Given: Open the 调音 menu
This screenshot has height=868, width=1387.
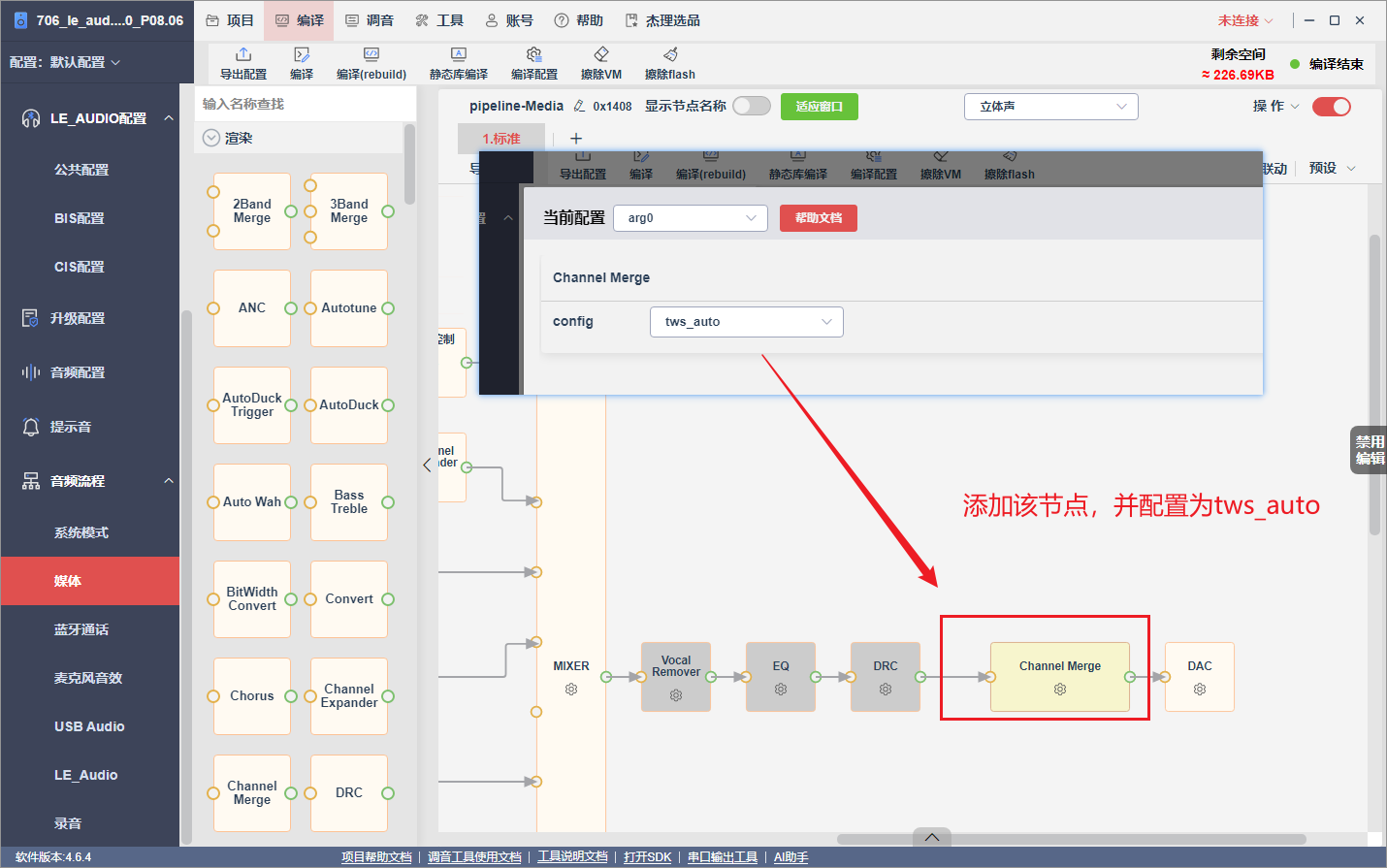Looking at the screenshot, I should [x=370, y=20].
